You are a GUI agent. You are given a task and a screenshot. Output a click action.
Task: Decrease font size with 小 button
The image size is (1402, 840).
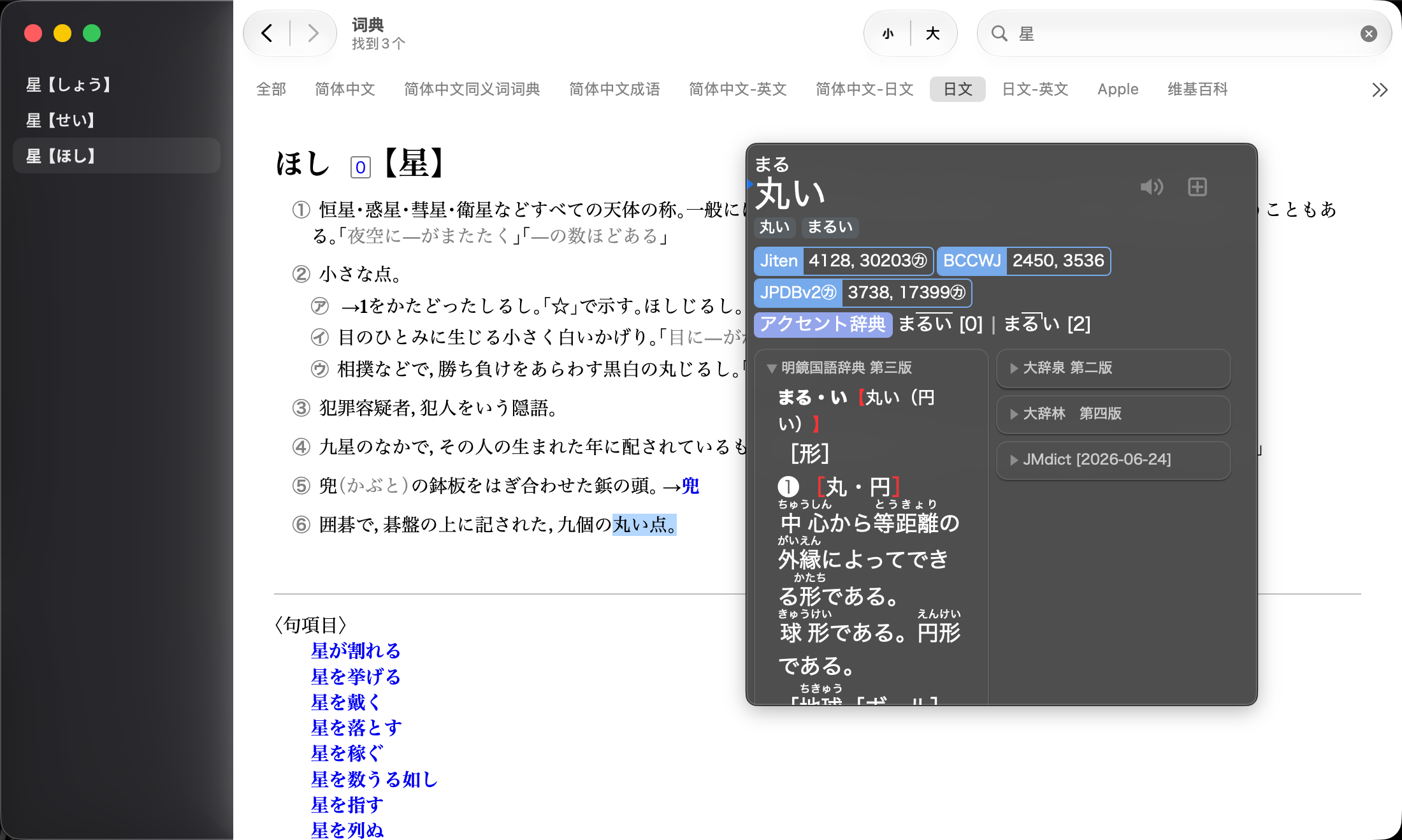888,34
